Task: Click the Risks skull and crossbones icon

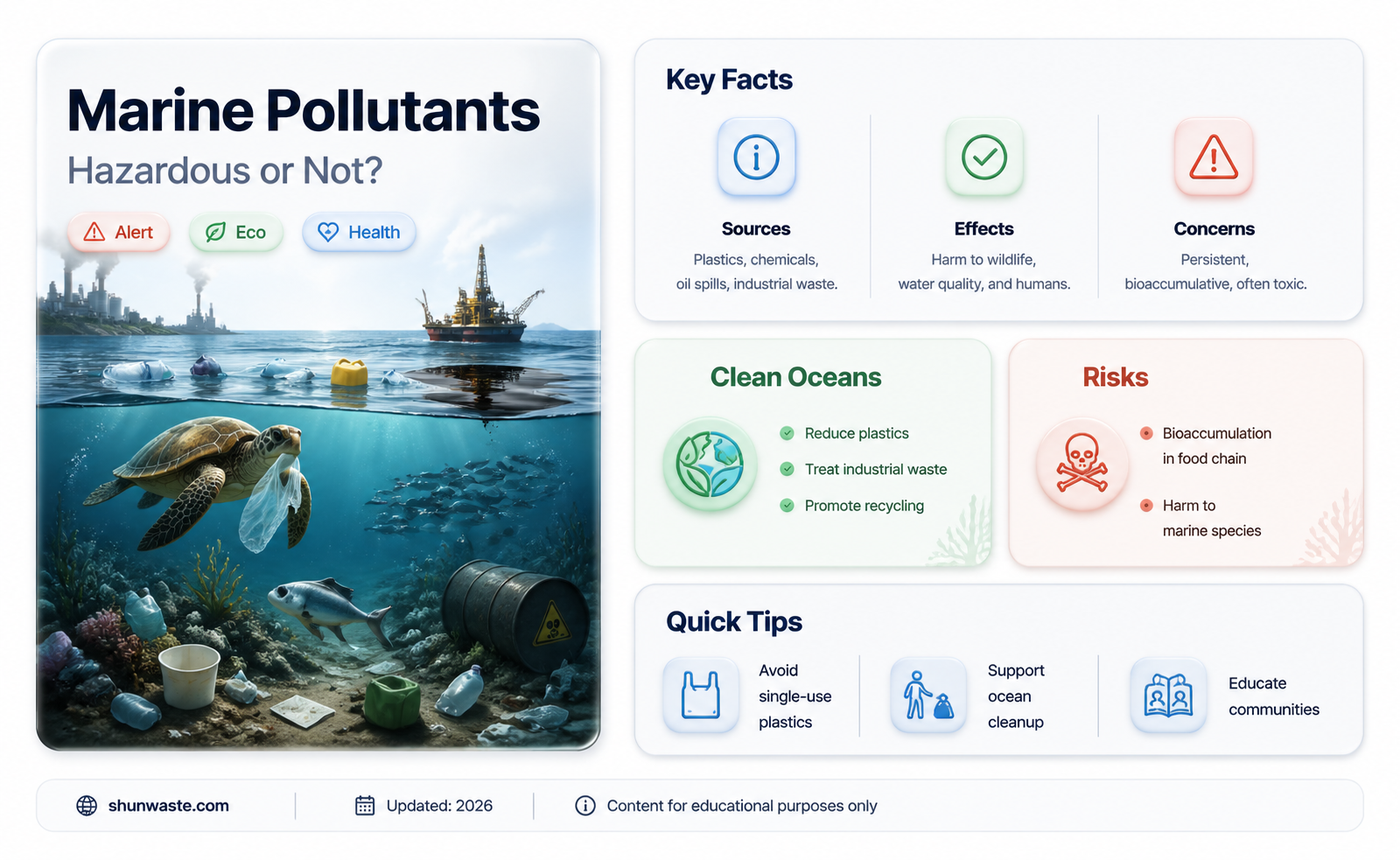Action: pyautogui.click(x=1082, y=465)
